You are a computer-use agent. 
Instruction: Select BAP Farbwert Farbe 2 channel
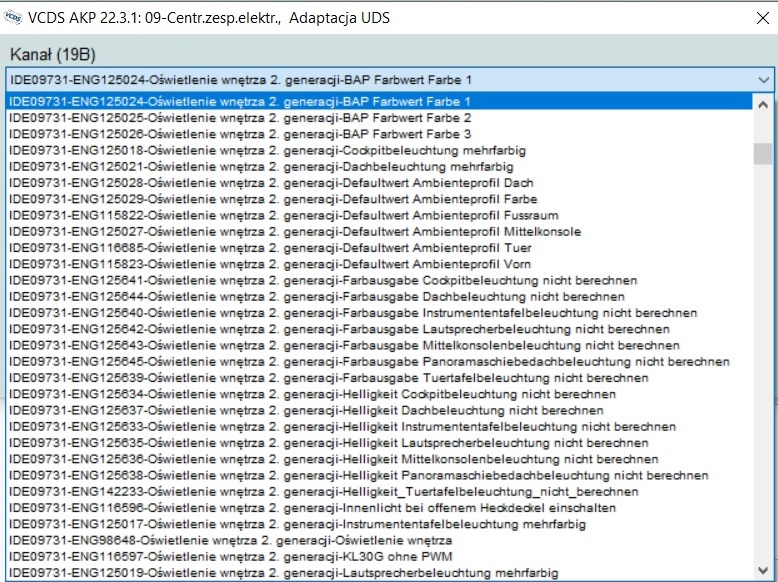[240, 118]
